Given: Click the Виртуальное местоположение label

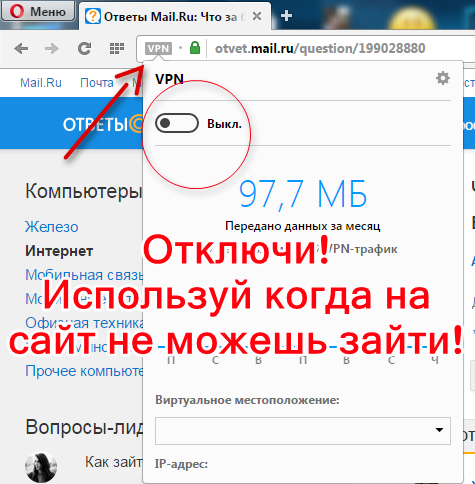Looking at the screenshot, I should (247, 400).
